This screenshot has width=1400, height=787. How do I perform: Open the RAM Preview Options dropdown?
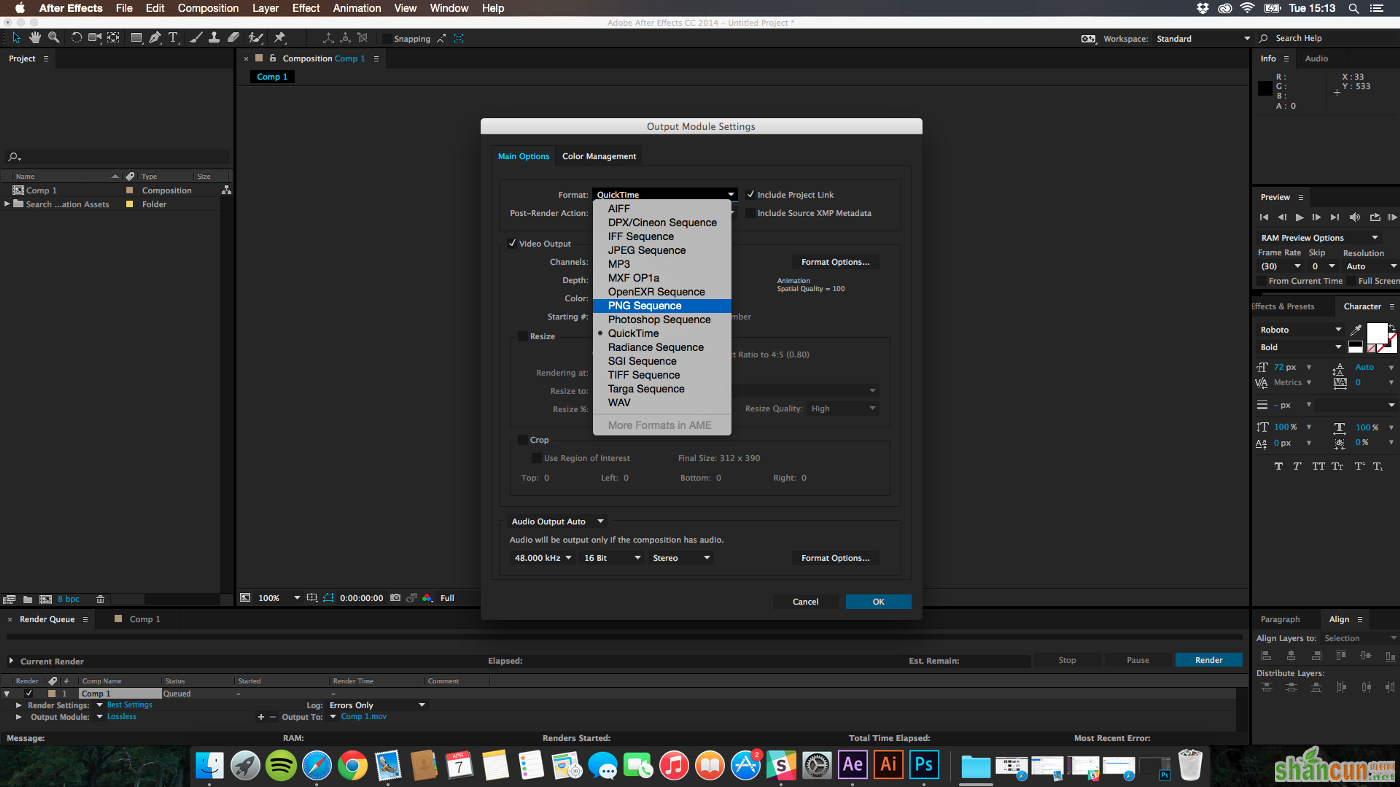point(1319,238)
